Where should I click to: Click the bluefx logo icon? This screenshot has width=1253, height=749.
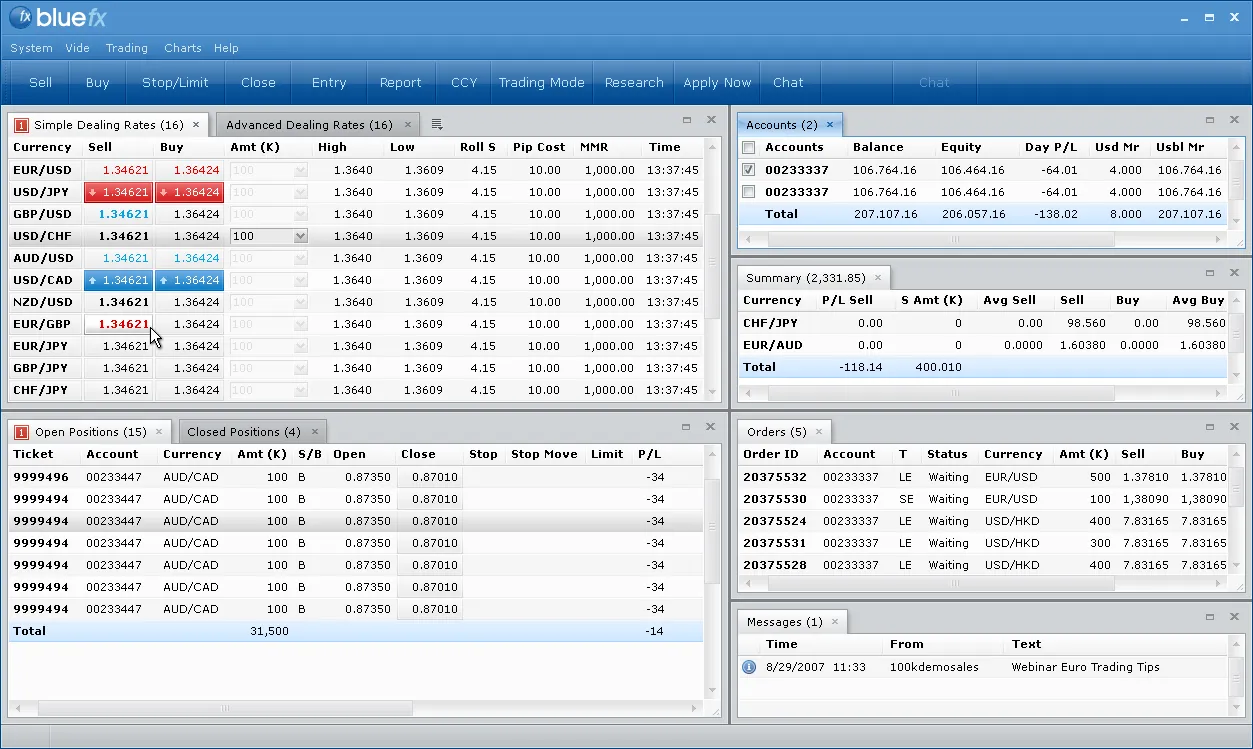pos(22,17)
